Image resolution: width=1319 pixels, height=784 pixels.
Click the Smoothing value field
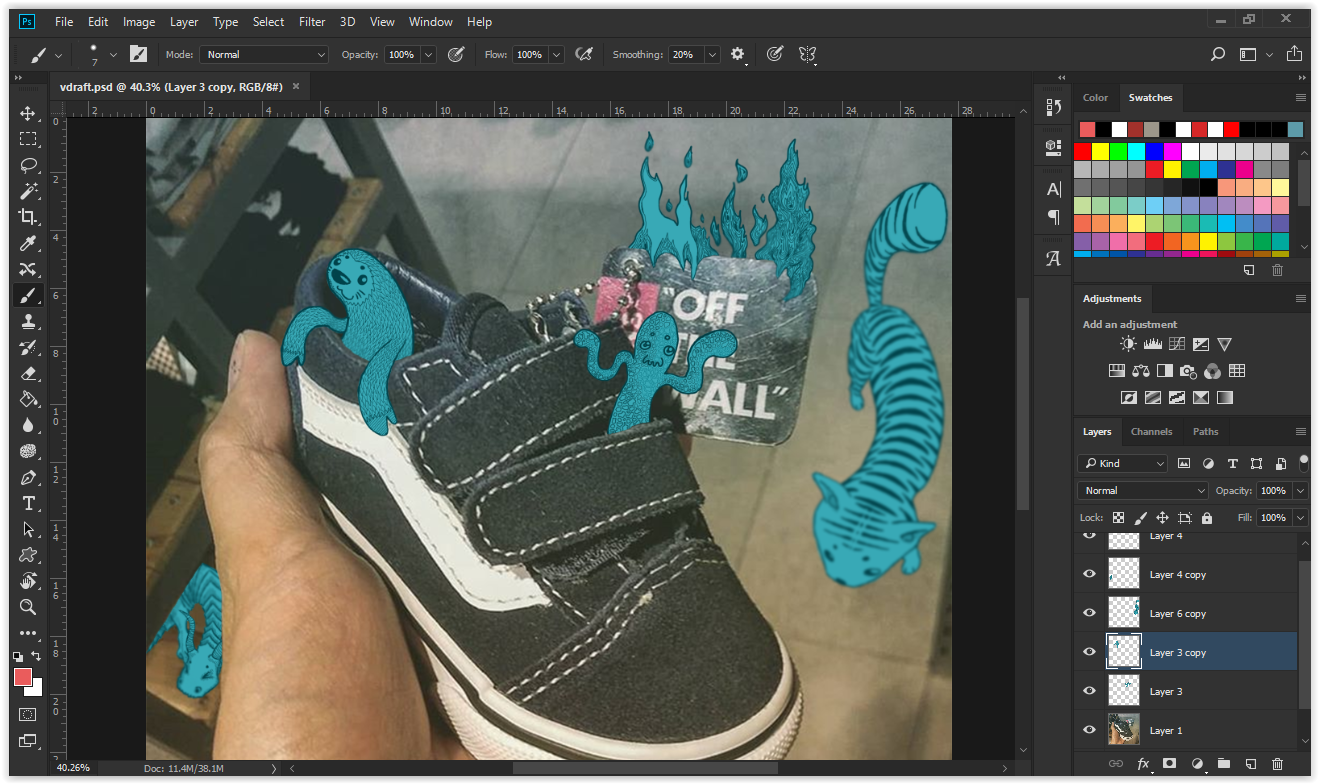[x=685, y=54]
